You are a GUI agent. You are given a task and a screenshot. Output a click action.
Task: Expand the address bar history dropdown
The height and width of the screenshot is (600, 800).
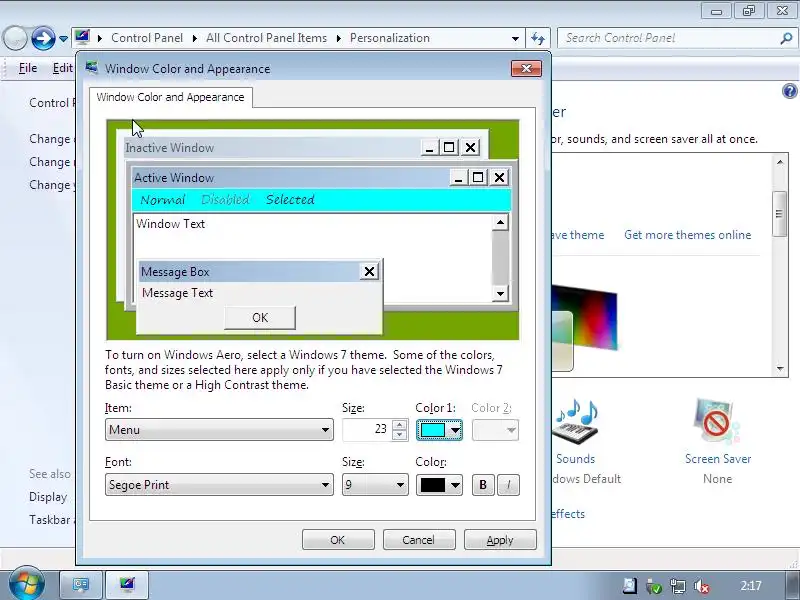515,38
